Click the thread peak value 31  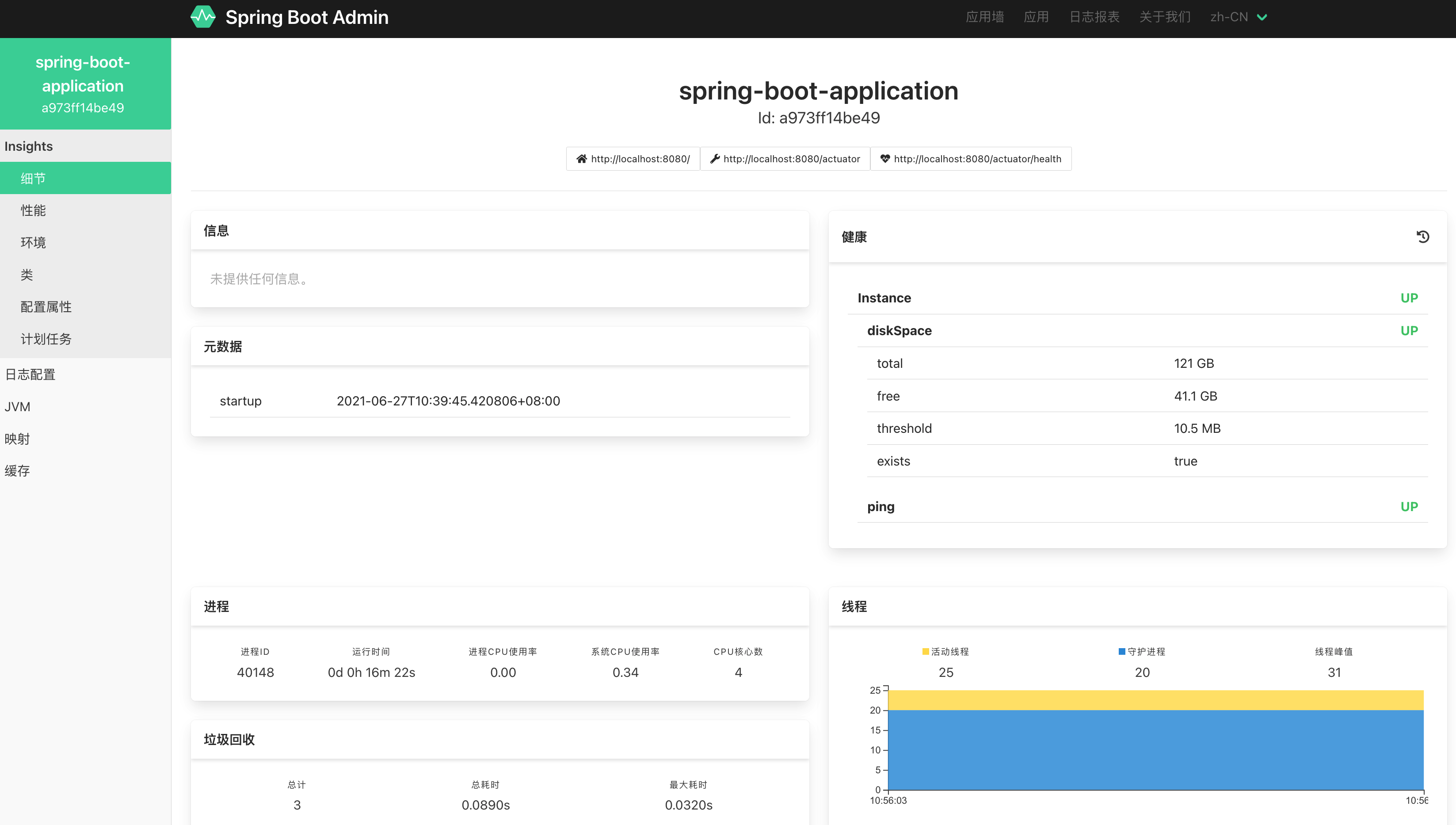(1334, 672)
